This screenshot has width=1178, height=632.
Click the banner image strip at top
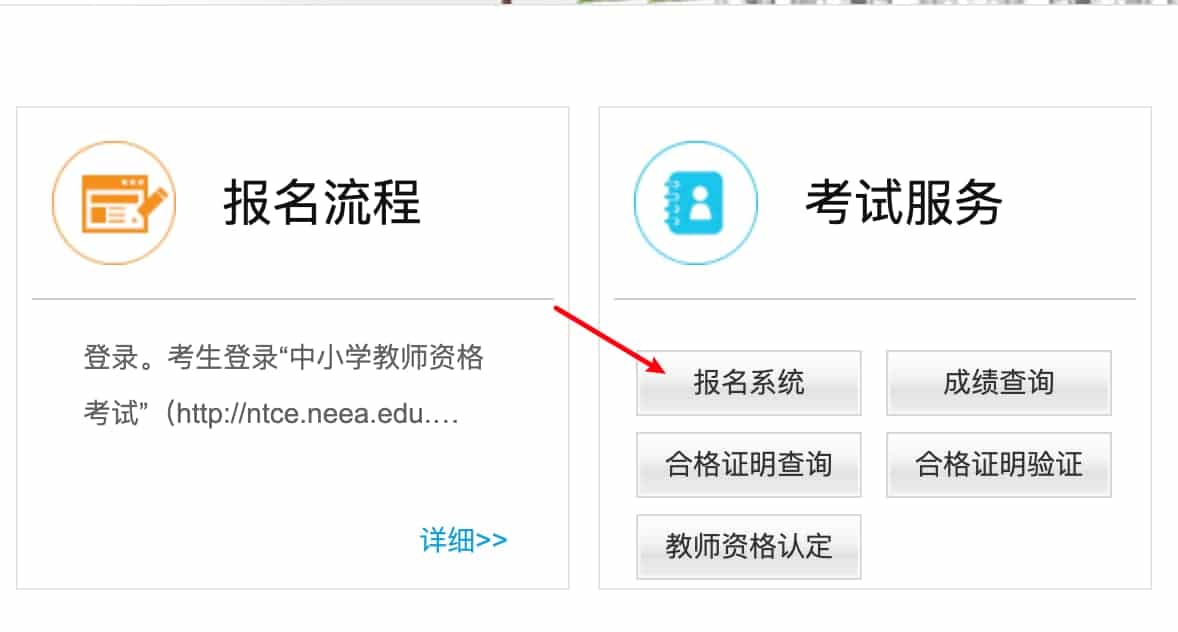click(x=826, y=2)
